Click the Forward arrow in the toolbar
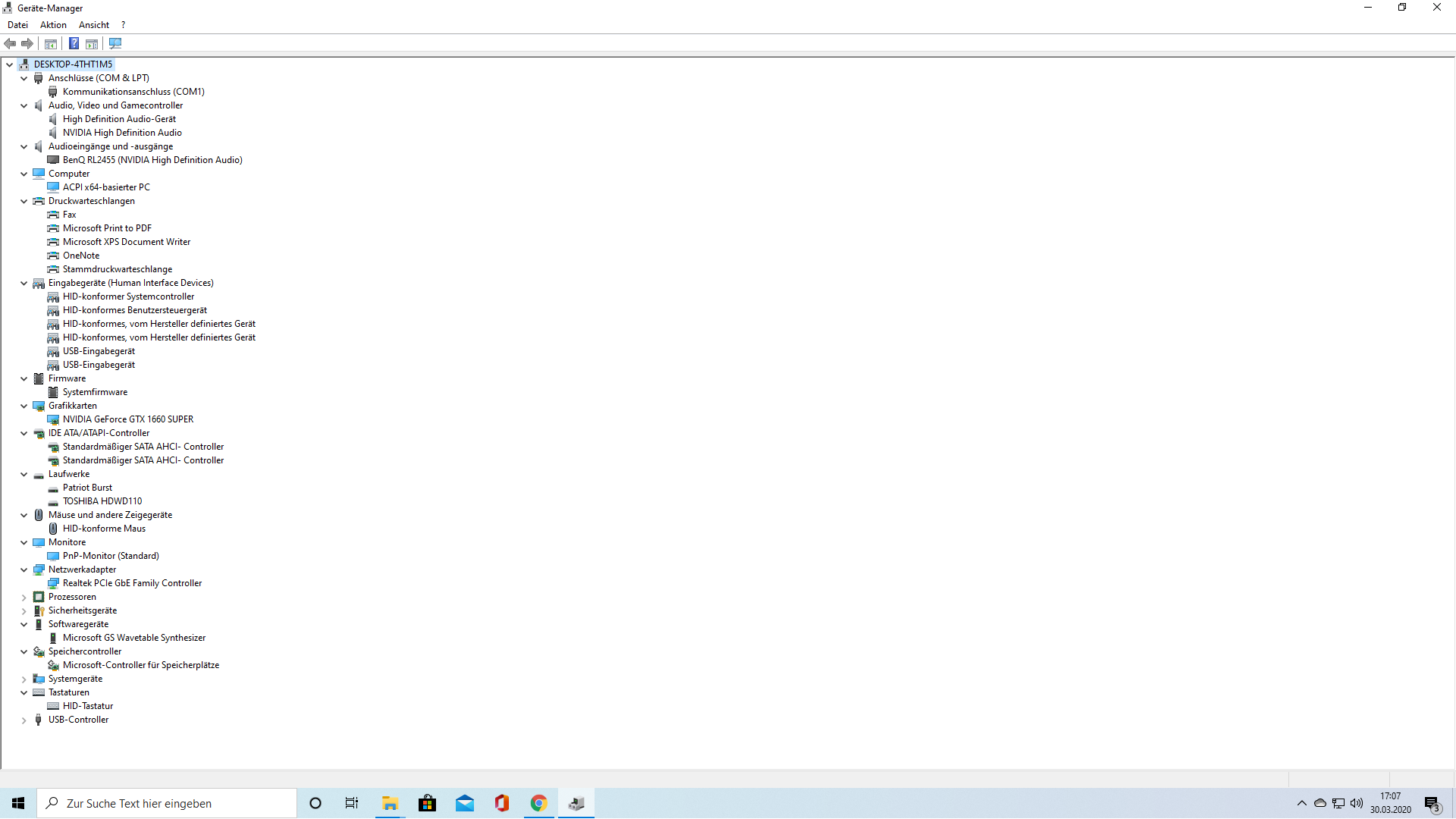 pos(27,44)
